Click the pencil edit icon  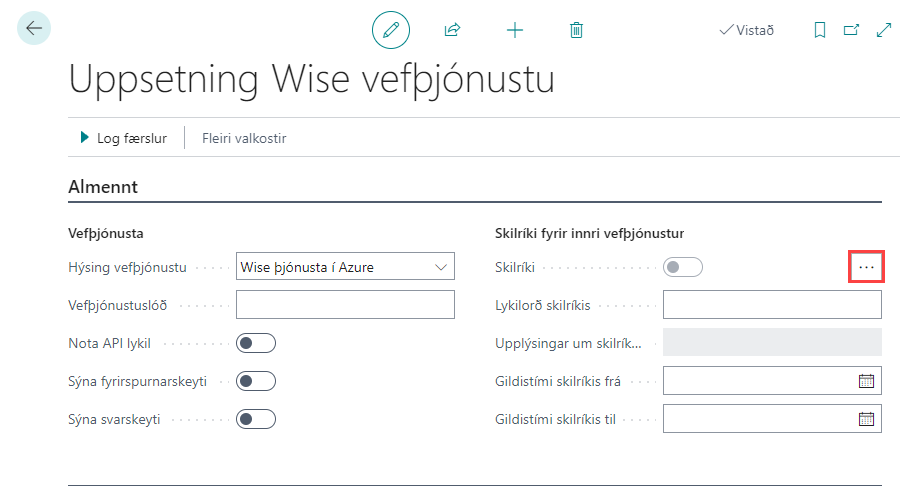coord(391,30)
